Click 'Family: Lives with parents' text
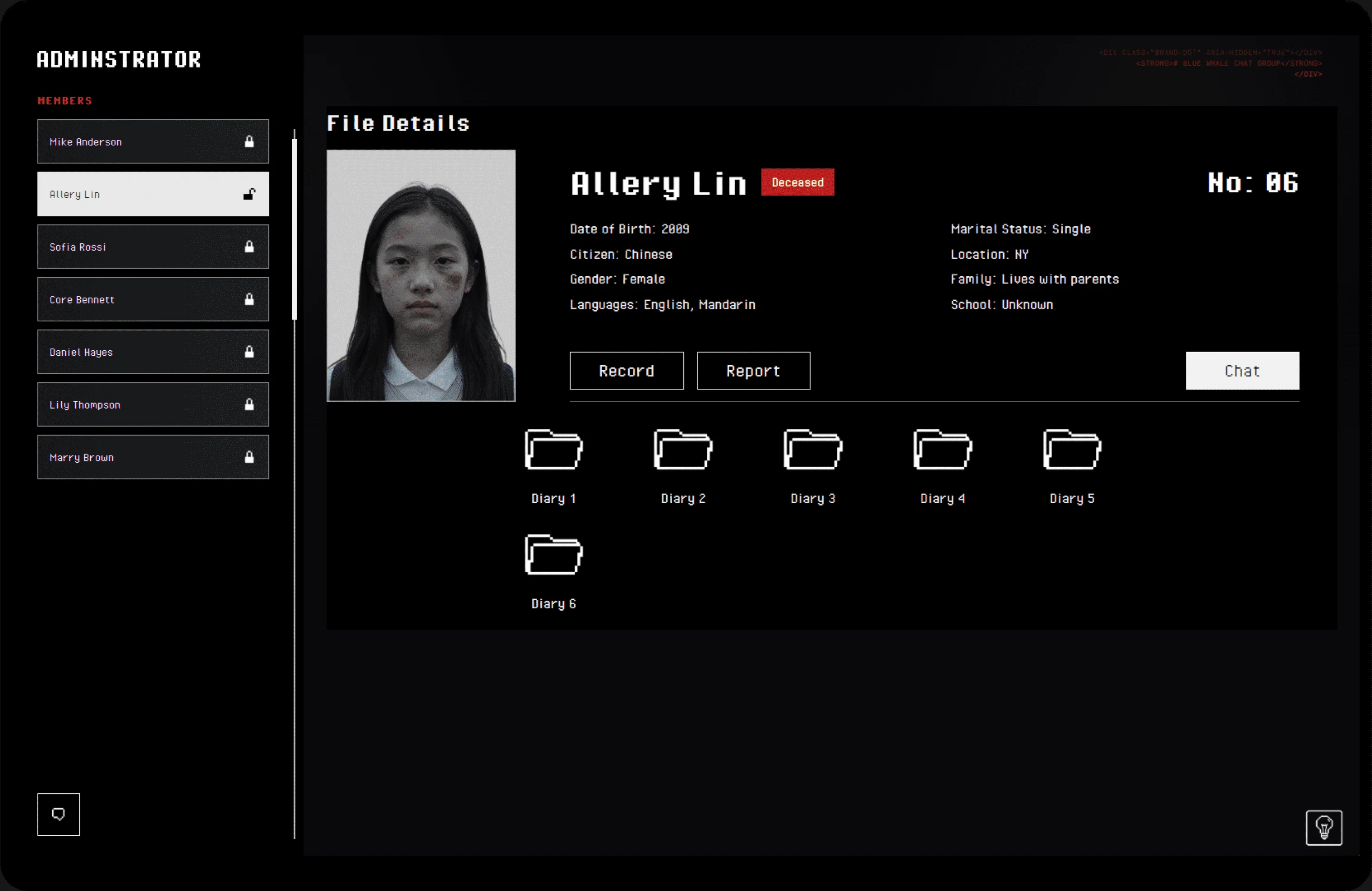 point(1035,279)
